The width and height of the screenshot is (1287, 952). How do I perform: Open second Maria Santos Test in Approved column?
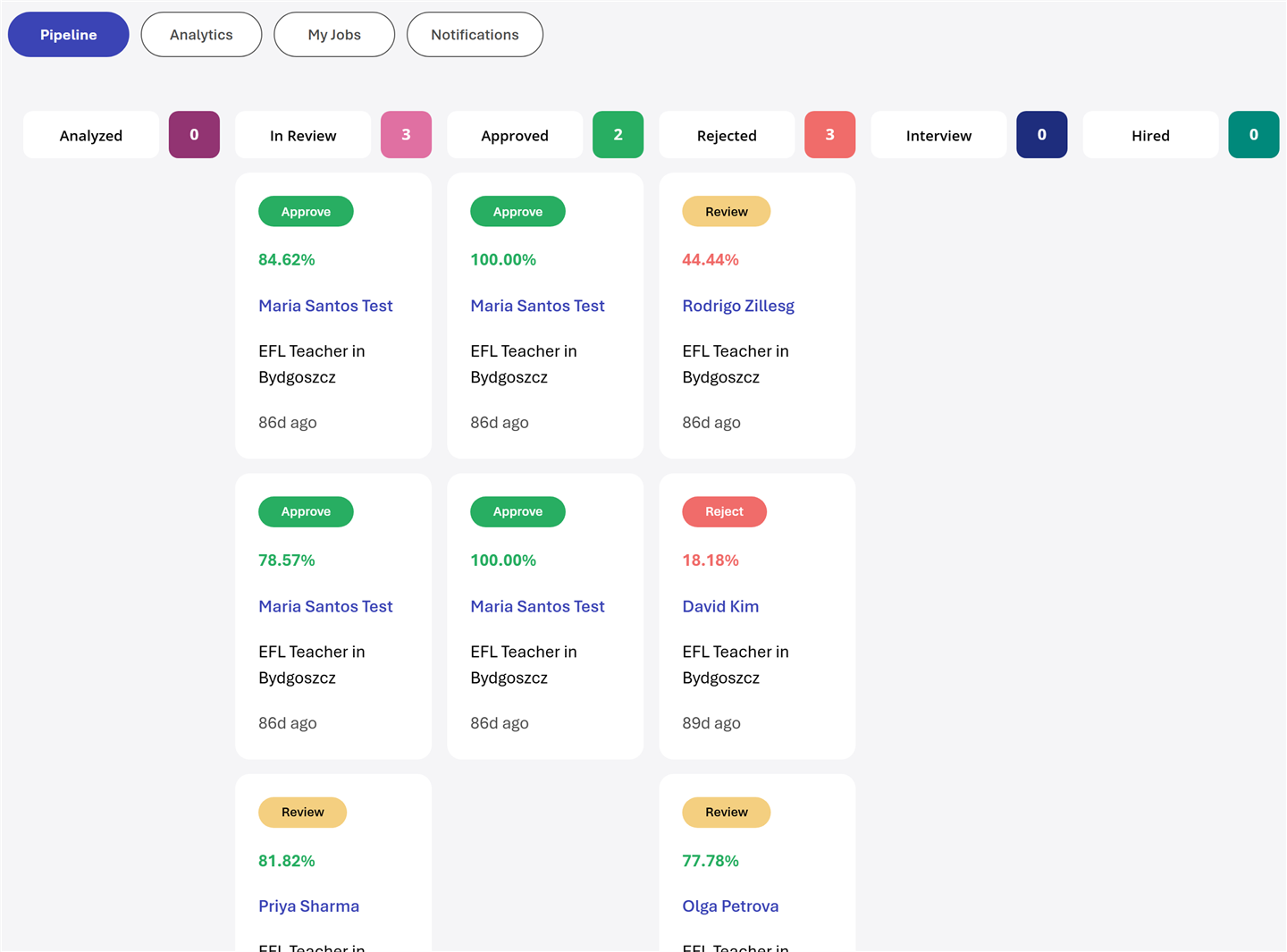click(537, 606)
